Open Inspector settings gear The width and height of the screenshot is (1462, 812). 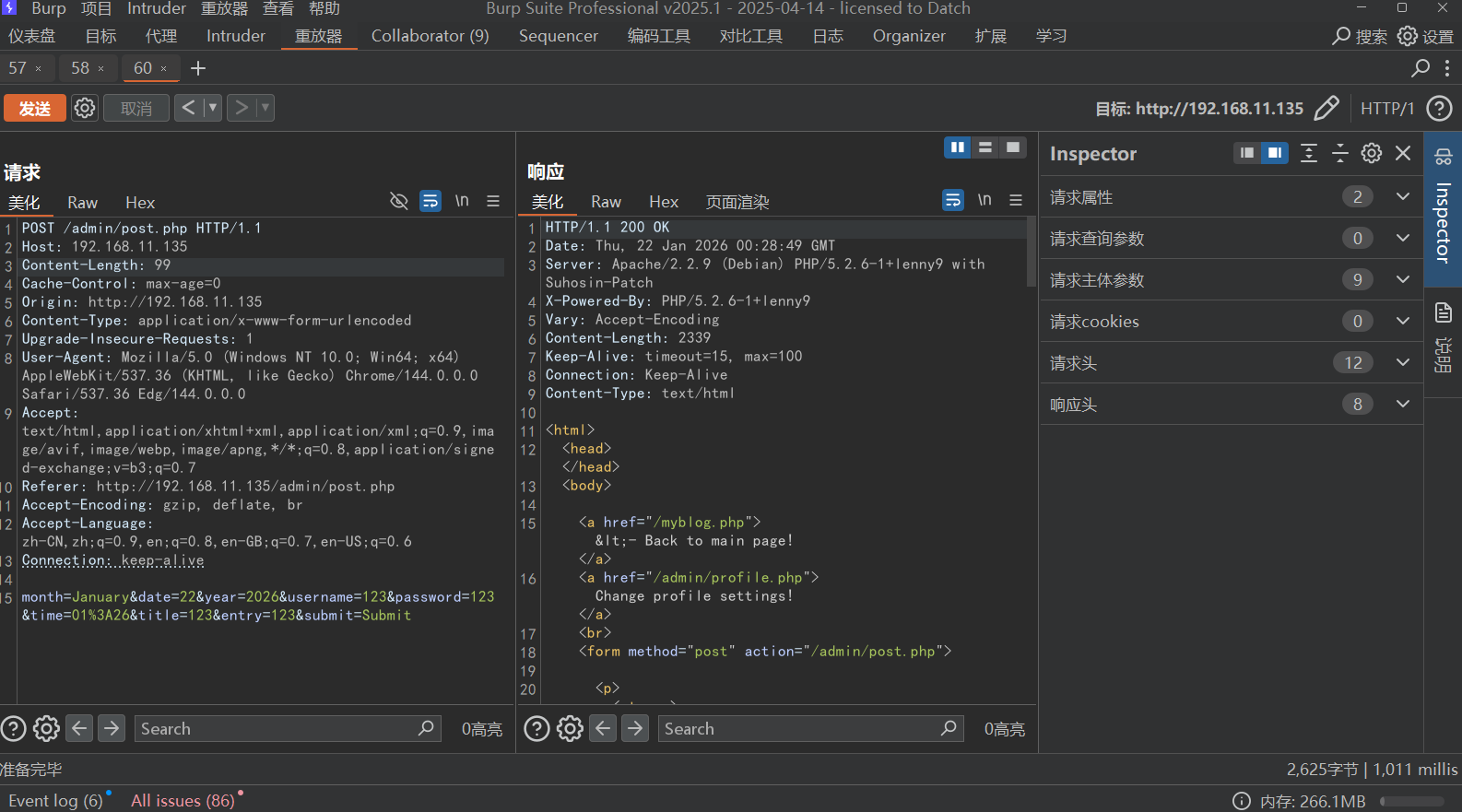(x=1372, y=153)
